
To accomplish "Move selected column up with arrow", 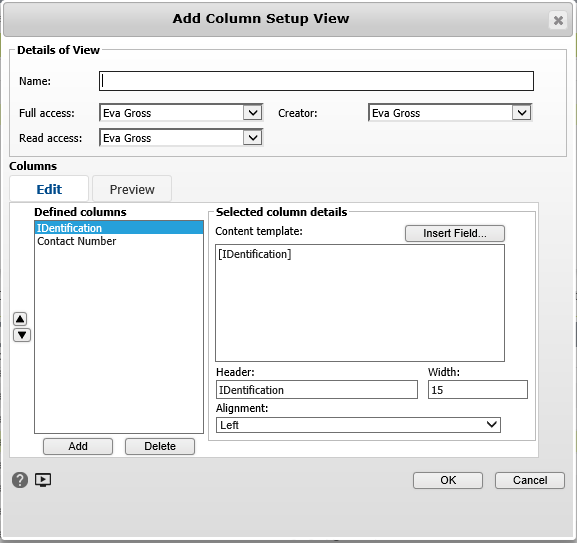I will pos(20,319).
